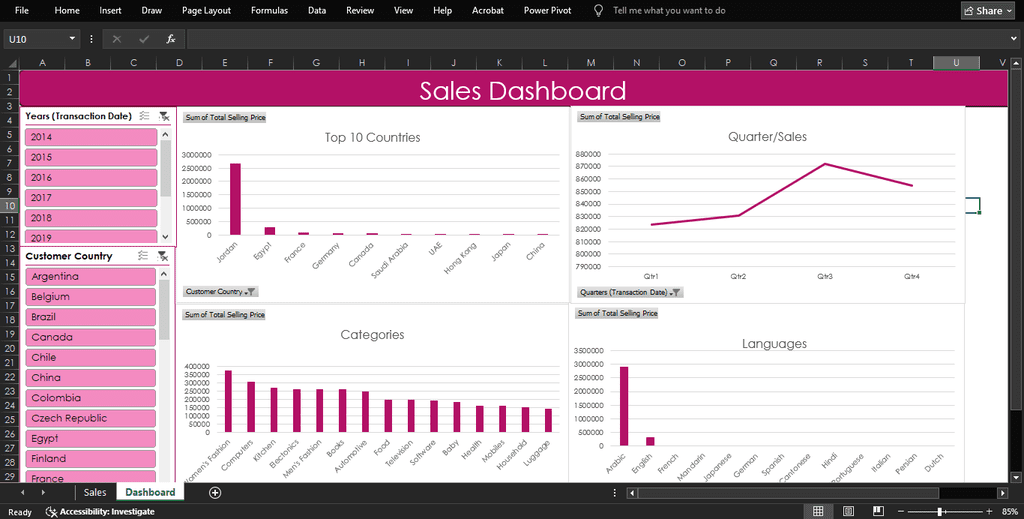Toggle the 2016 year slicer item
The height and width of the screenshot is (519, 1024).
point(90,177)
